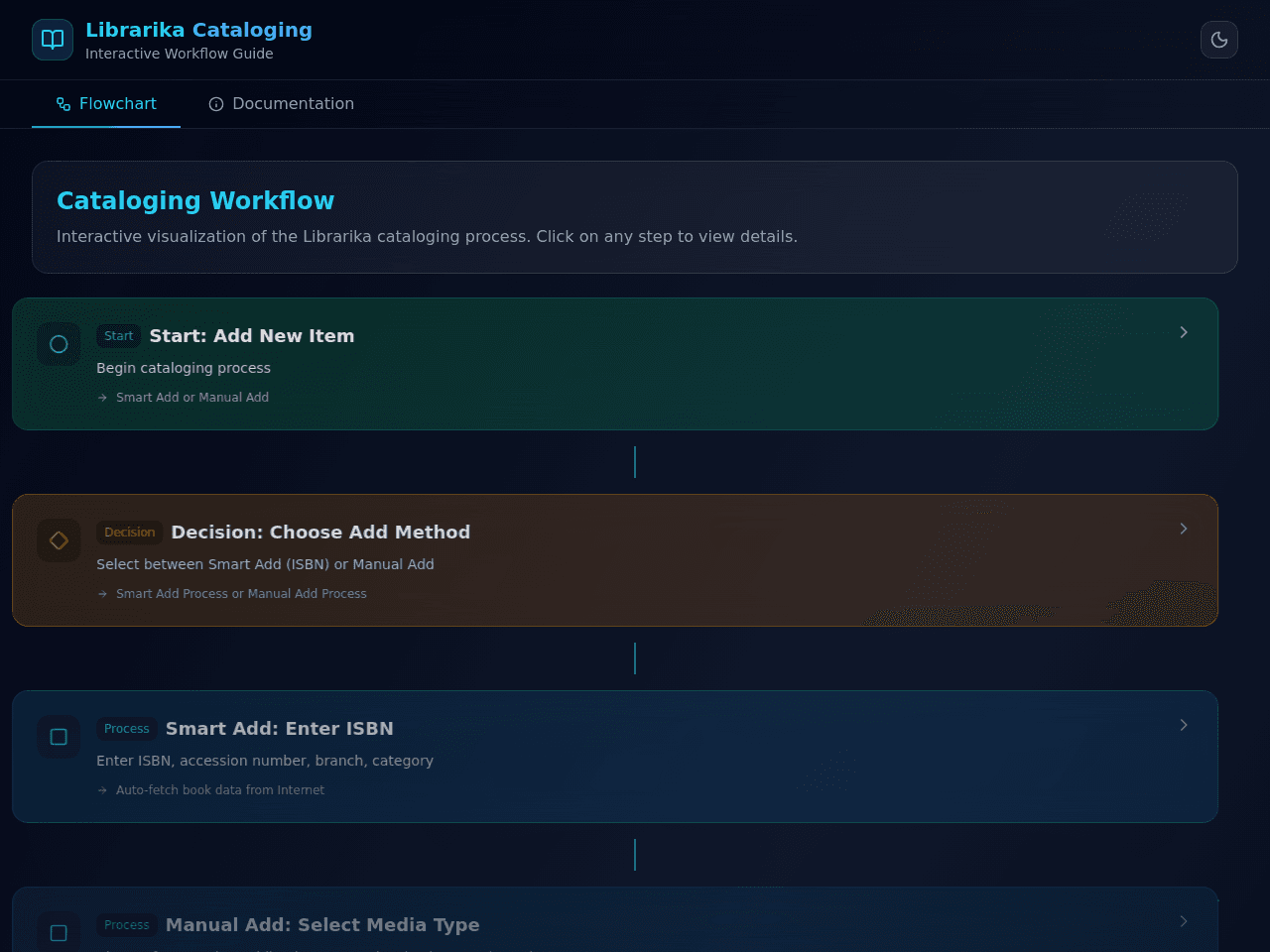Click the square icon on Smart Add step
1270x952 pixels.
coord(59,737)
